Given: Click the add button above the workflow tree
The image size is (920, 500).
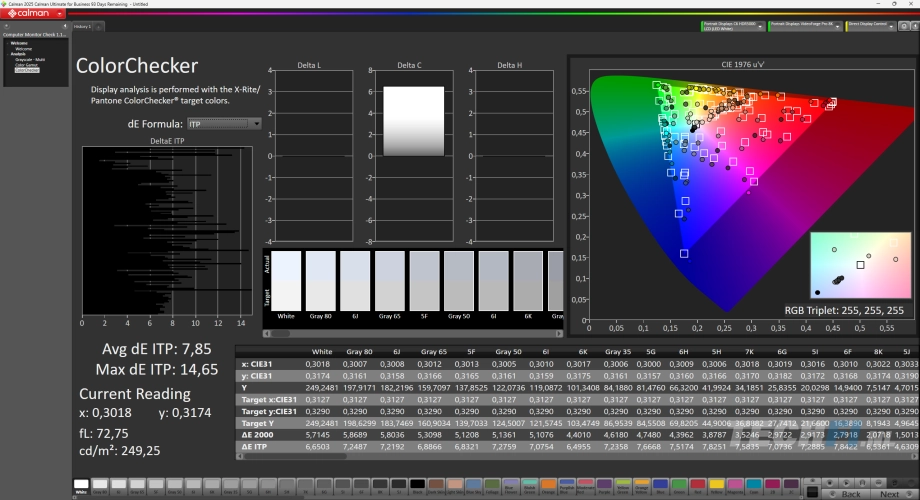Looking at the screenshot, I should pyautogui.click(x=6, y=26).
